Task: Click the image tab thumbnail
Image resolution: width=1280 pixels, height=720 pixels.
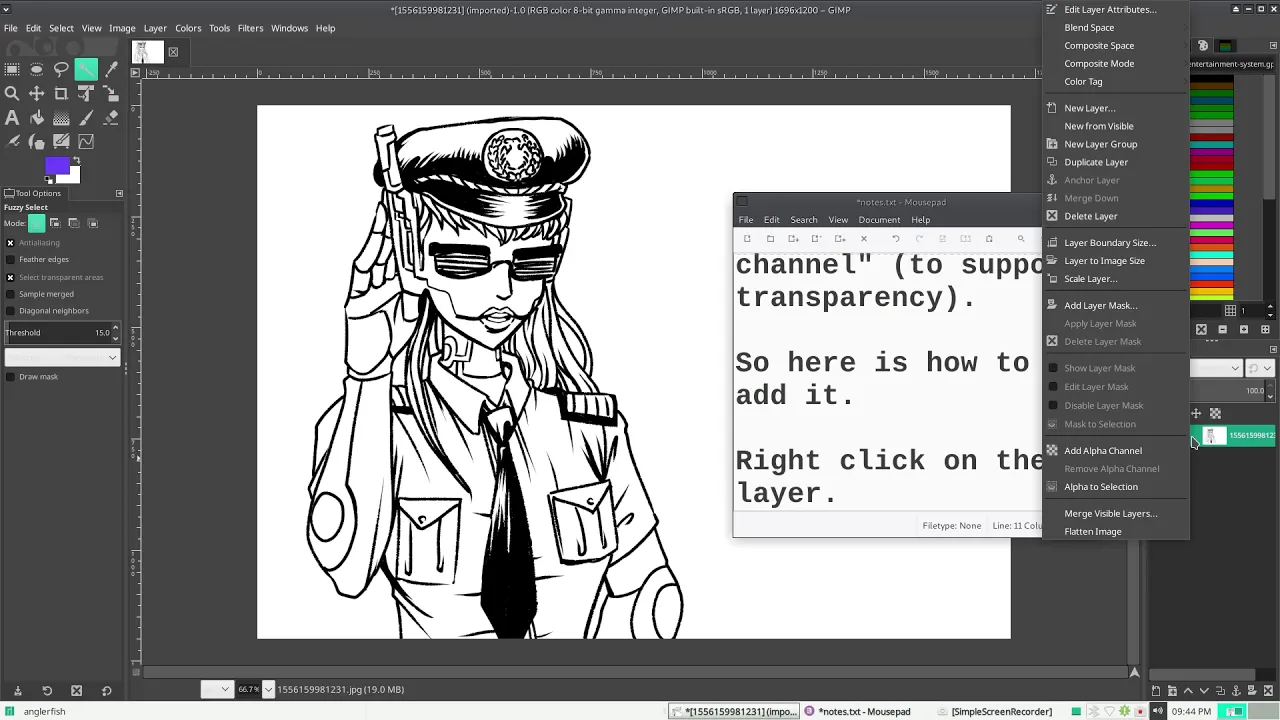Action: [148, 52]
